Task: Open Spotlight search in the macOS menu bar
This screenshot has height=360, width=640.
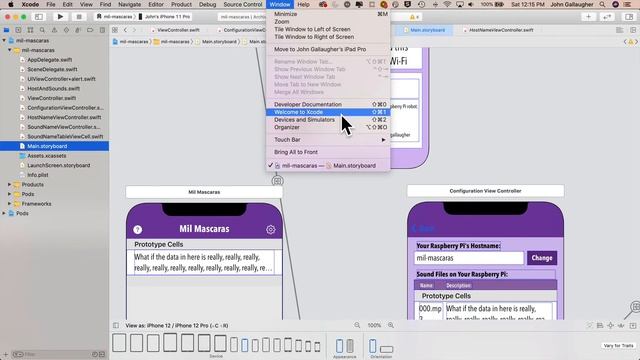Action: pos(602,4)
